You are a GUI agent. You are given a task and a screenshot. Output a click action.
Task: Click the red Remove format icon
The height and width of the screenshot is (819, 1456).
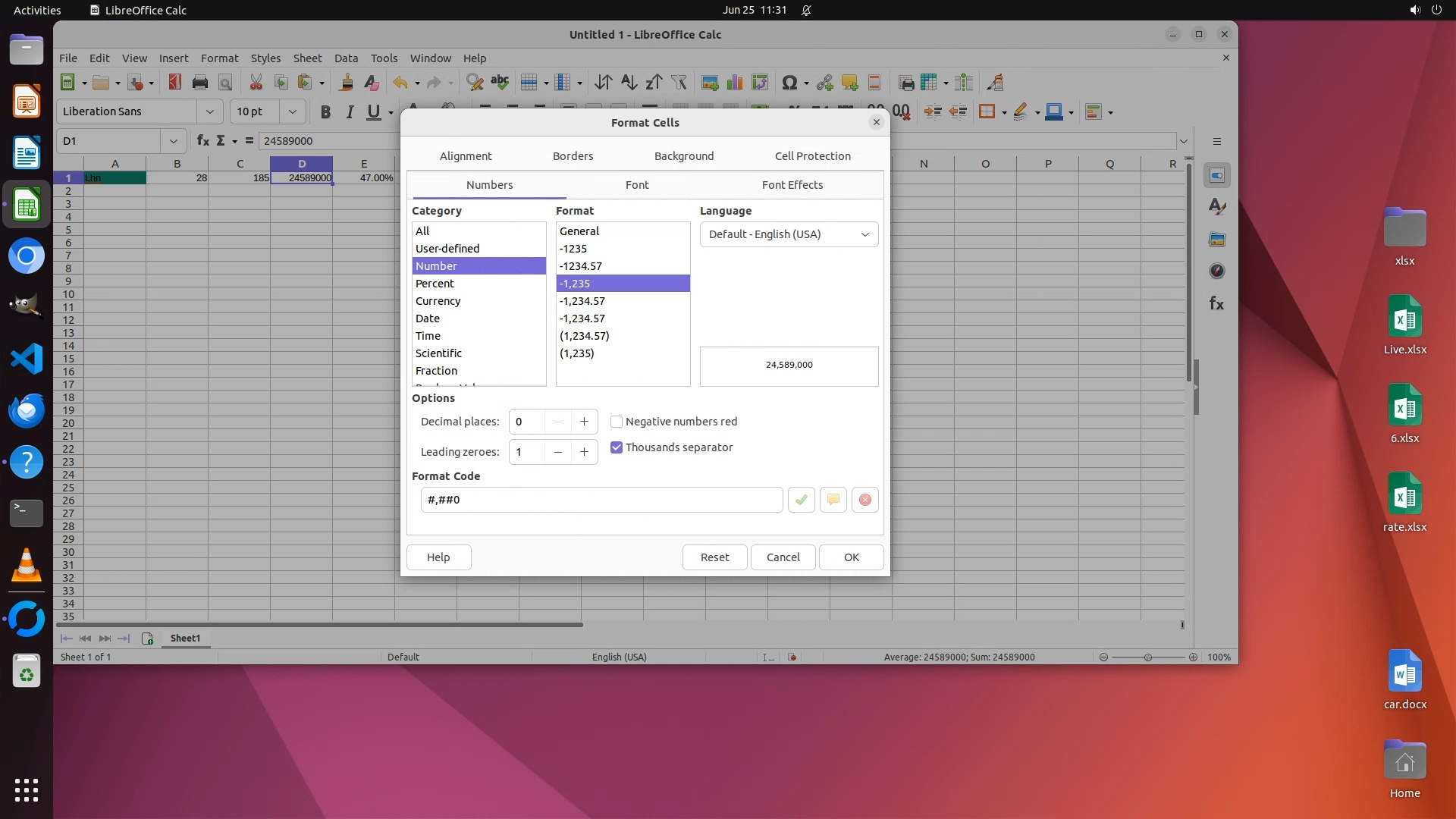click(x=864, y=500)
